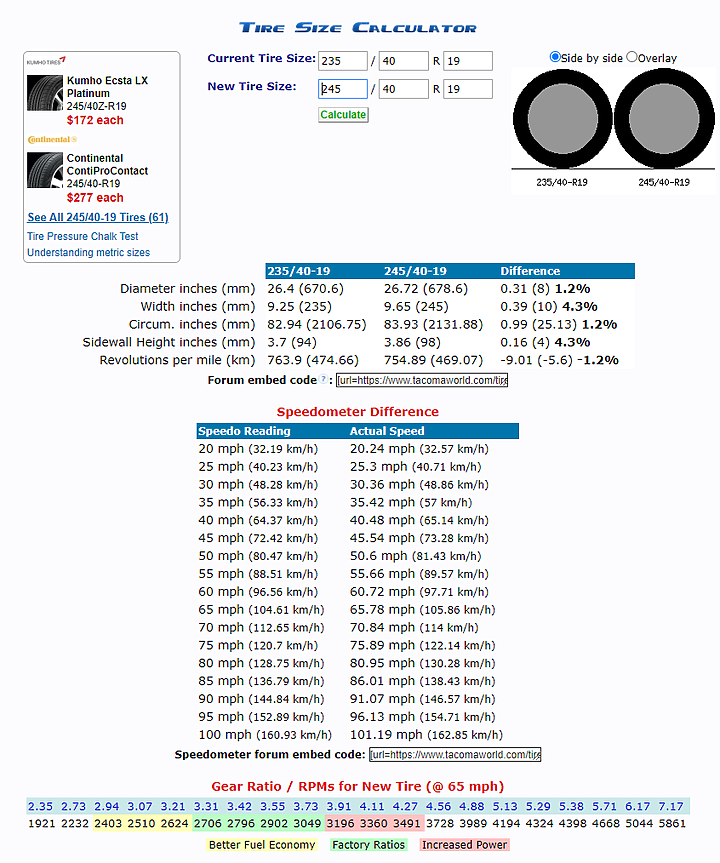Click the $172 each price

pyautogui.click(x=95, y=120)
